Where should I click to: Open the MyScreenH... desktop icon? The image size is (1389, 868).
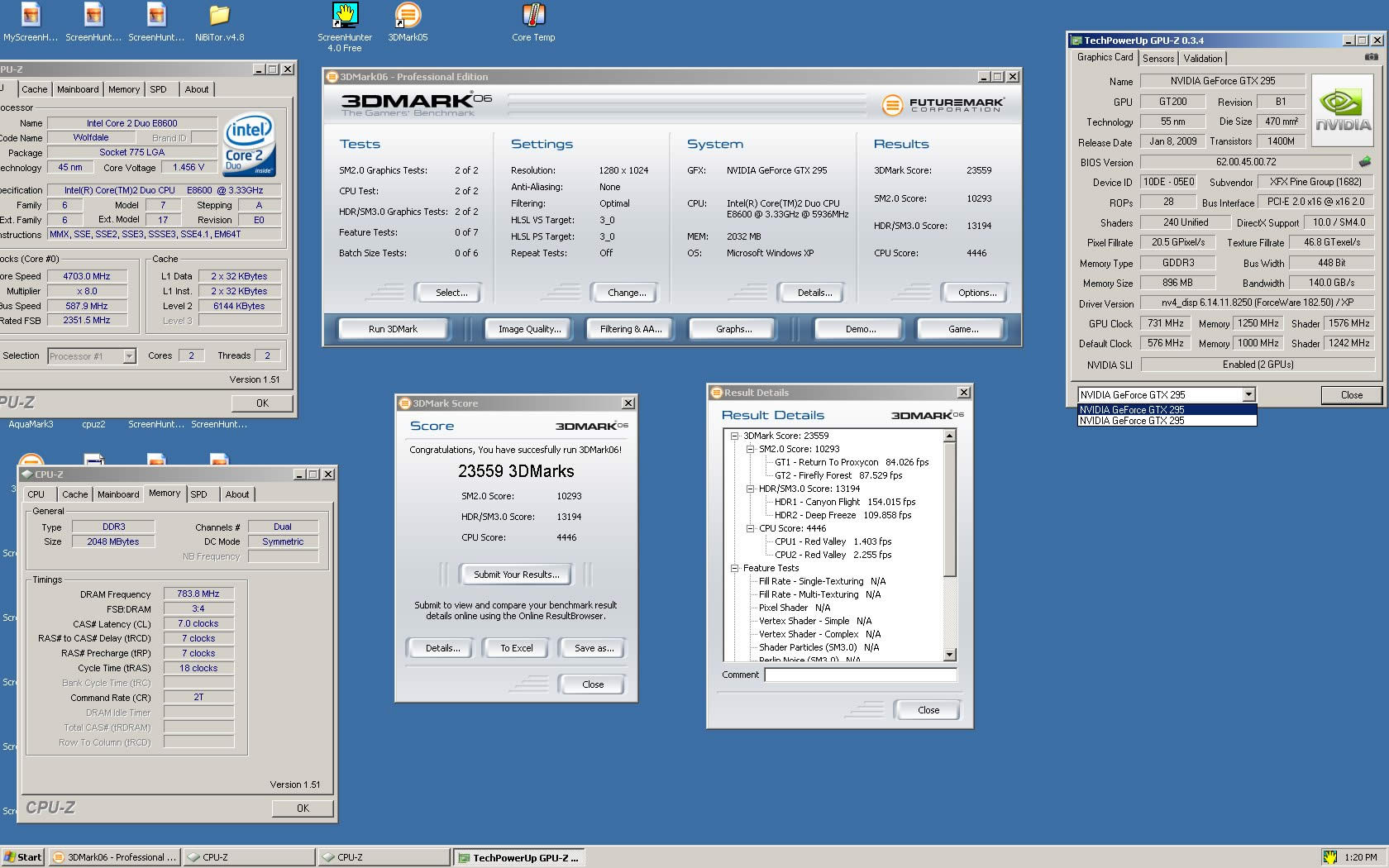[x=31, y=22]
